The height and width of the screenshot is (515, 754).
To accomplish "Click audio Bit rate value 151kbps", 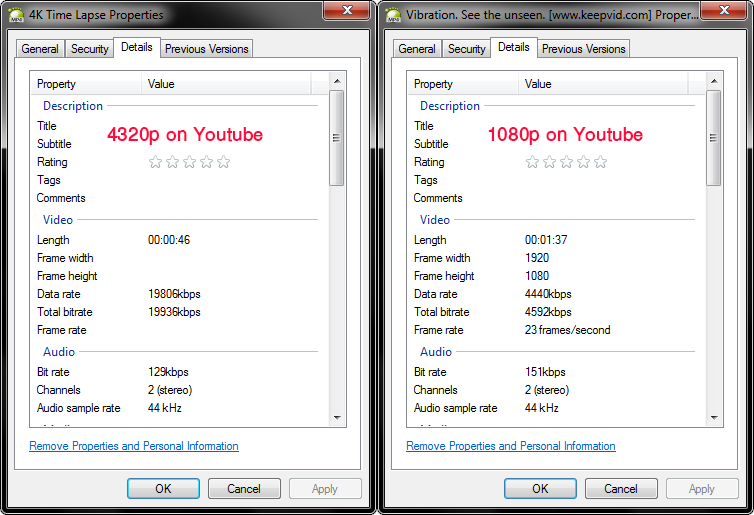I will [x=545, y=372].
